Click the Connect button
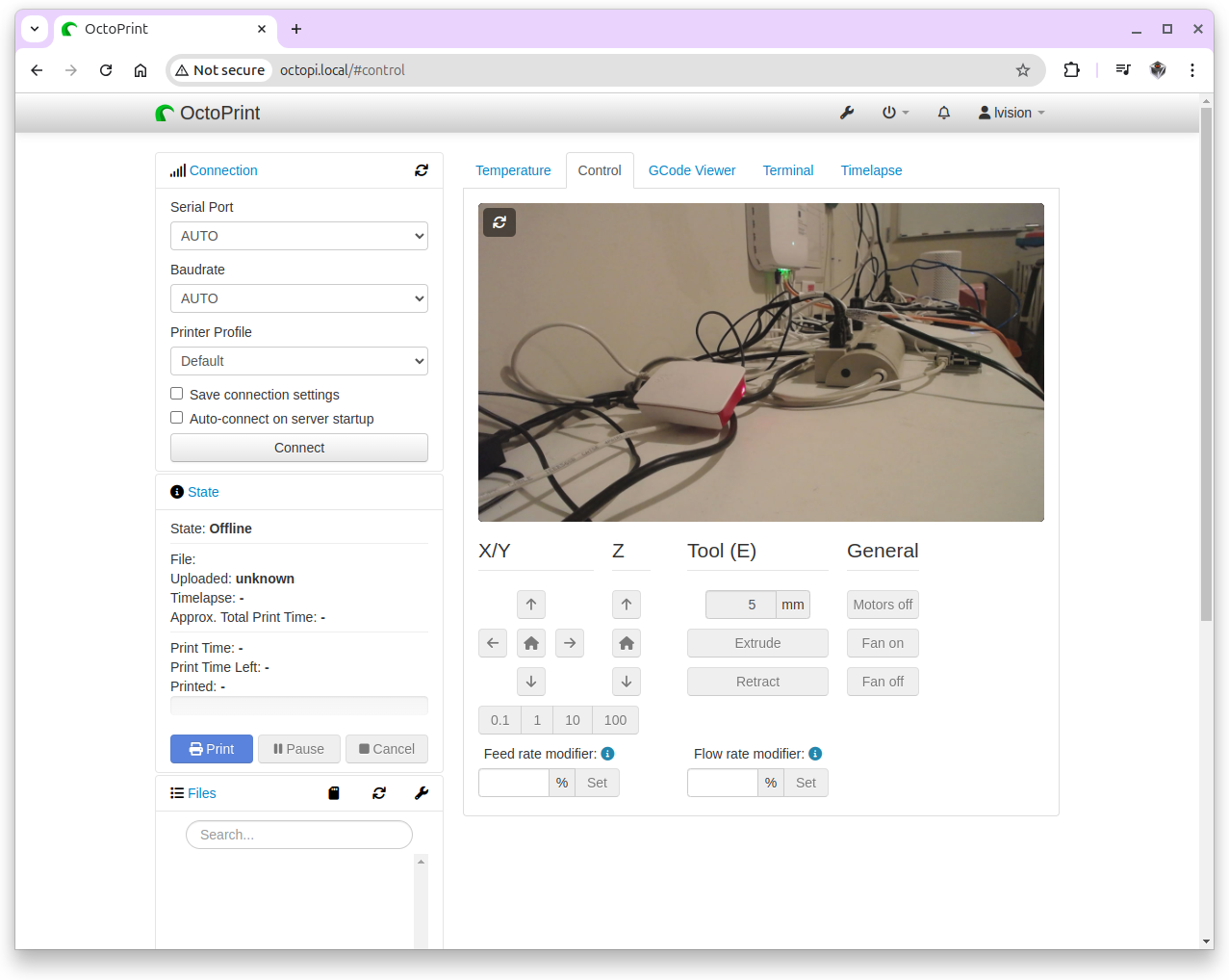This screenshot has width=1229, height=980. click(x=299, y=448)
